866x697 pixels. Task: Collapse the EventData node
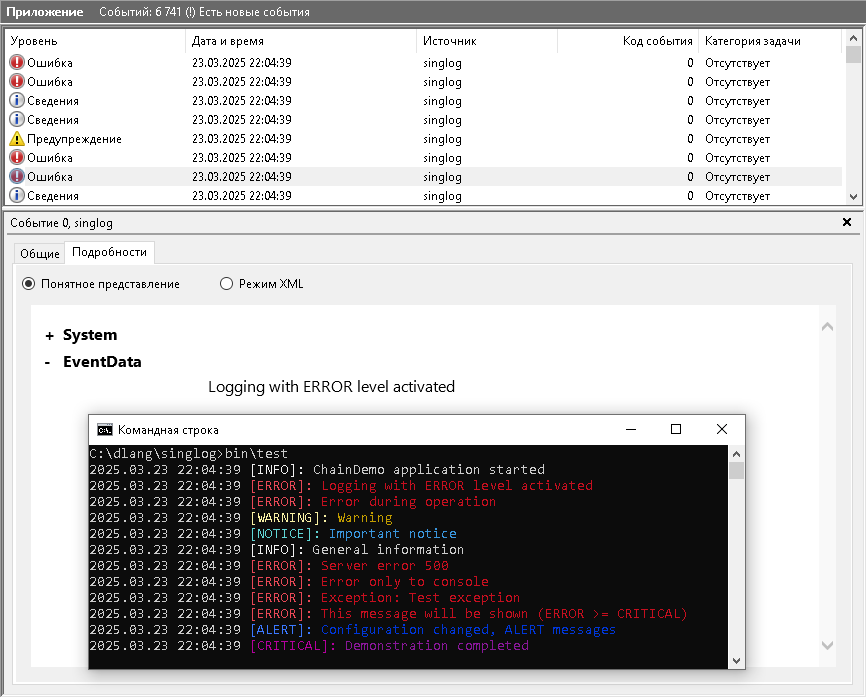coord(48,363)
